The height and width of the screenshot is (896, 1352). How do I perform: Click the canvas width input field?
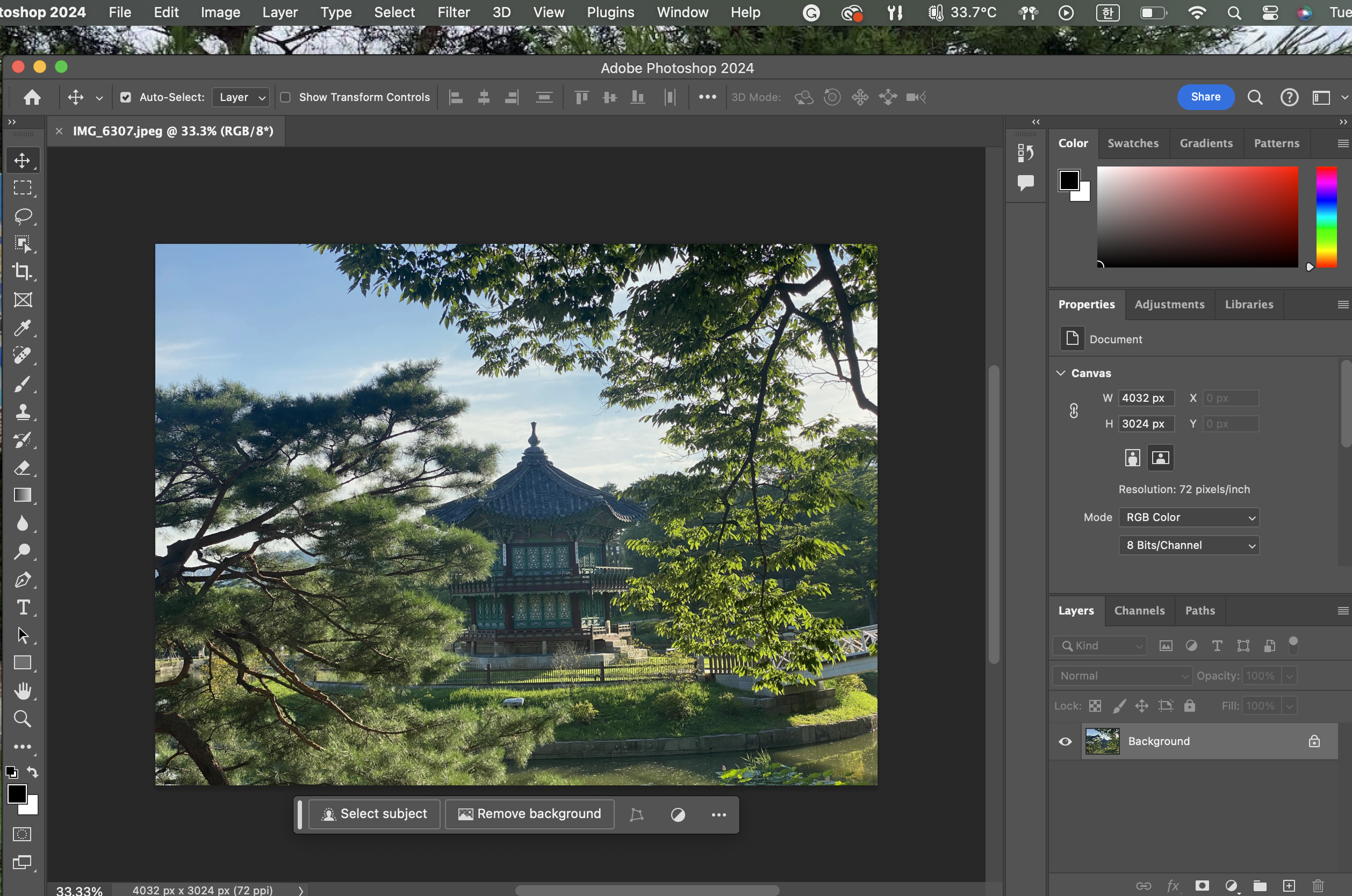coord(1145,398)
